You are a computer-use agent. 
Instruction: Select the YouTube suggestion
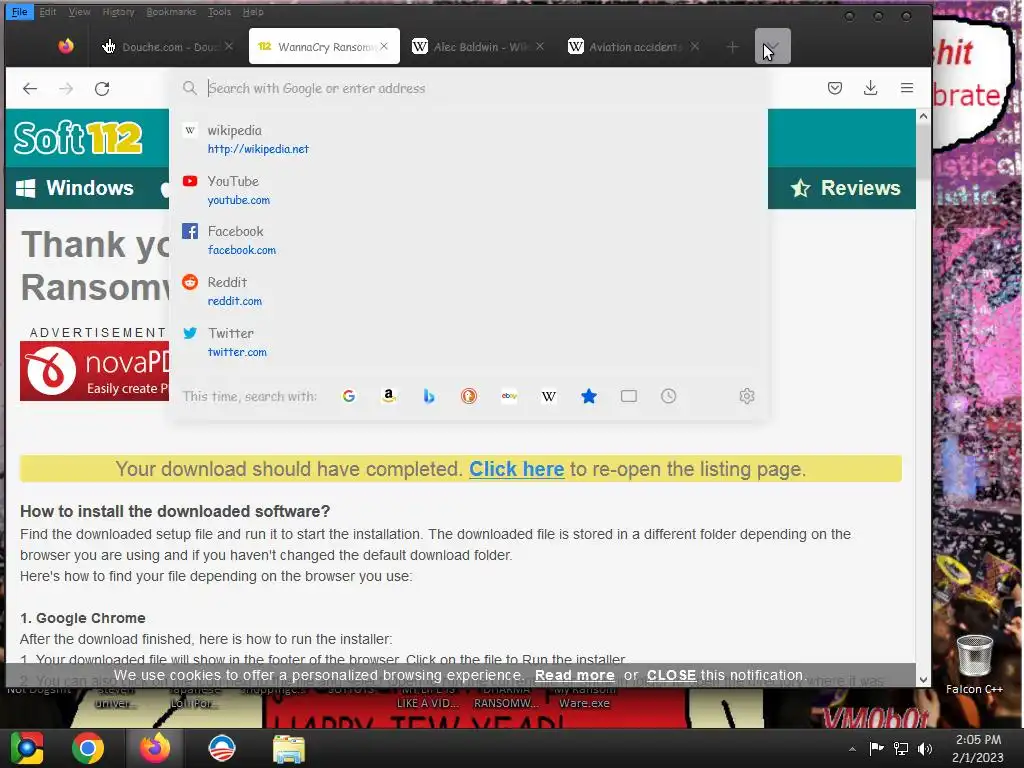coord(469,190)
